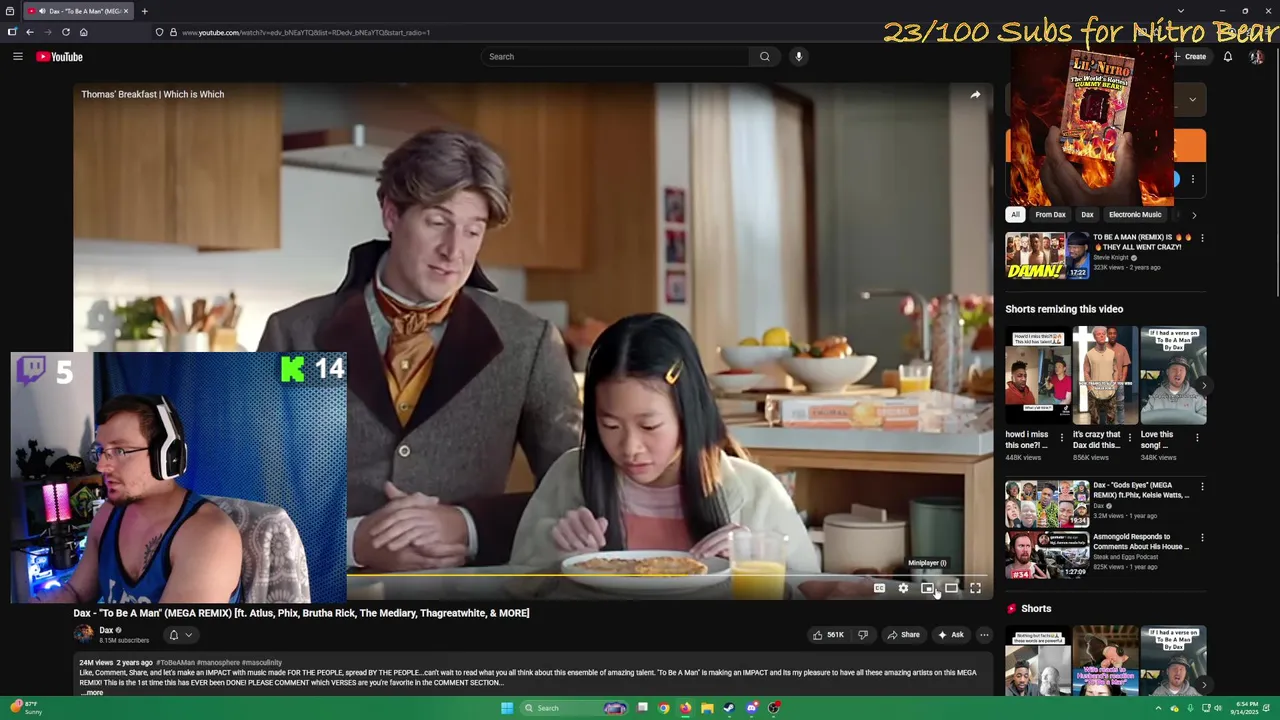The height and width of the screenshot is (720, 1280).
Task: Expand description with ...more
Action: coord(92,692)
